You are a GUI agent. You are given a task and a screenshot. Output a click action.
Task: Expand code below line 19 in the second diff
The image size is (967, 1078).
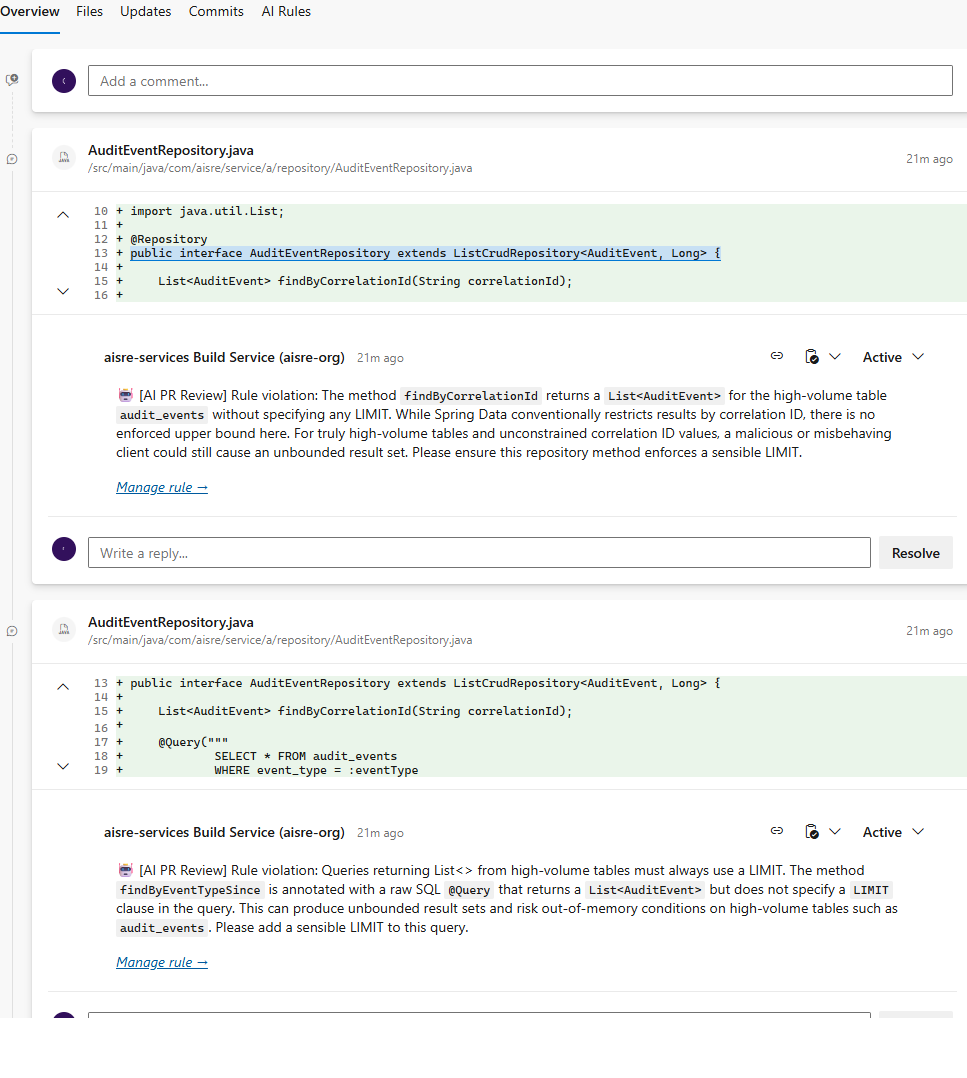(x=63, y=765)
